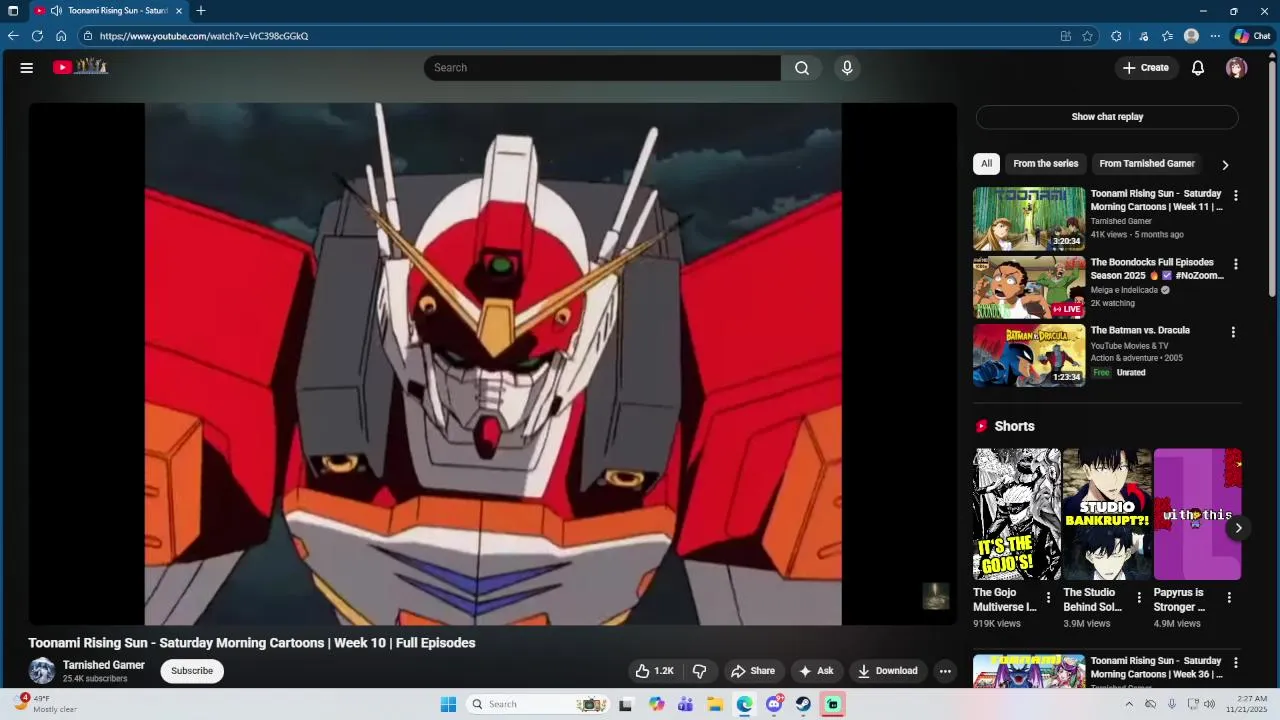1280x720 pixels.
Task: Toggle system volume tray icon
Action: 1211,704
